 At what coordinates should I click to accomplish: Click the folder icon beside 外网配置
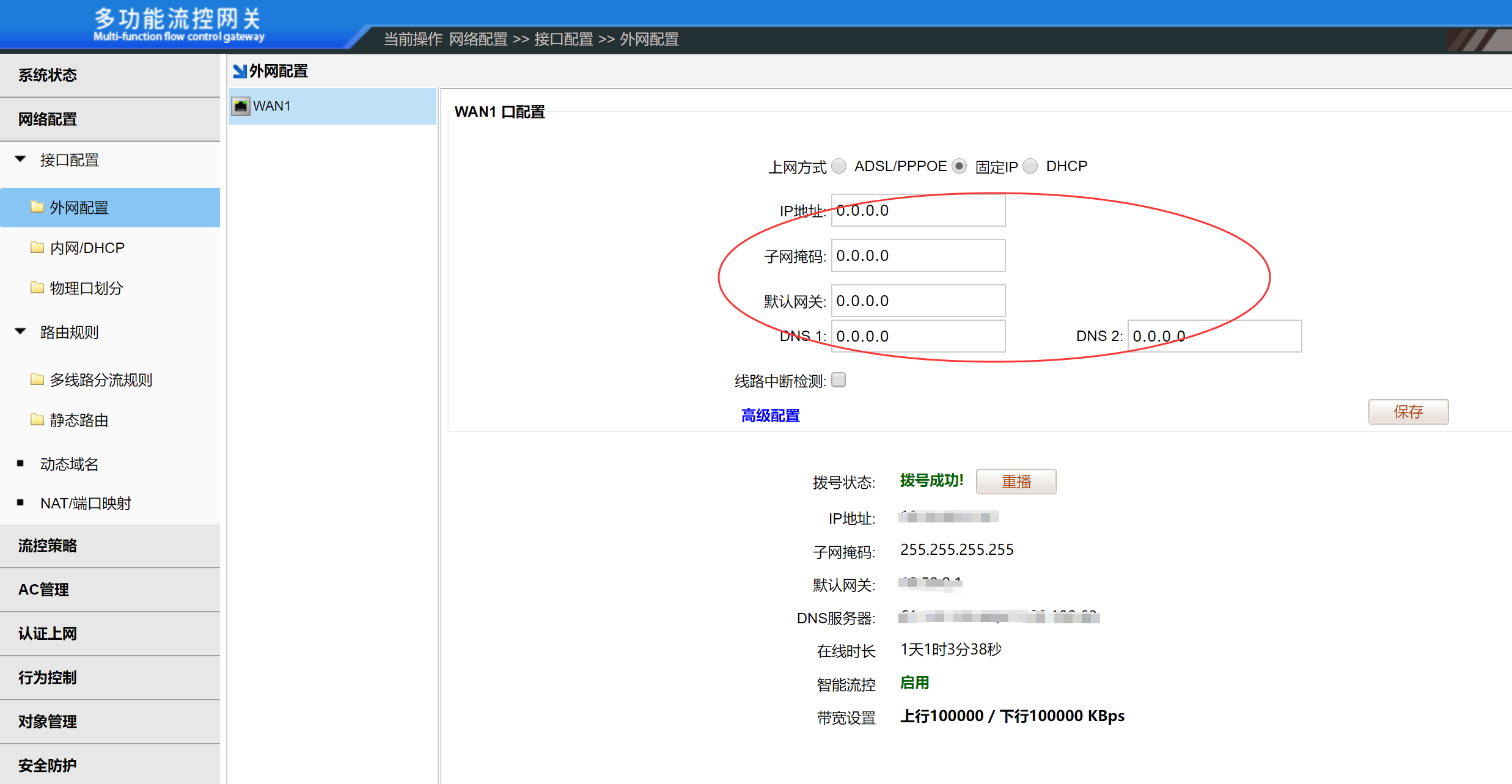tap(37, 207)
